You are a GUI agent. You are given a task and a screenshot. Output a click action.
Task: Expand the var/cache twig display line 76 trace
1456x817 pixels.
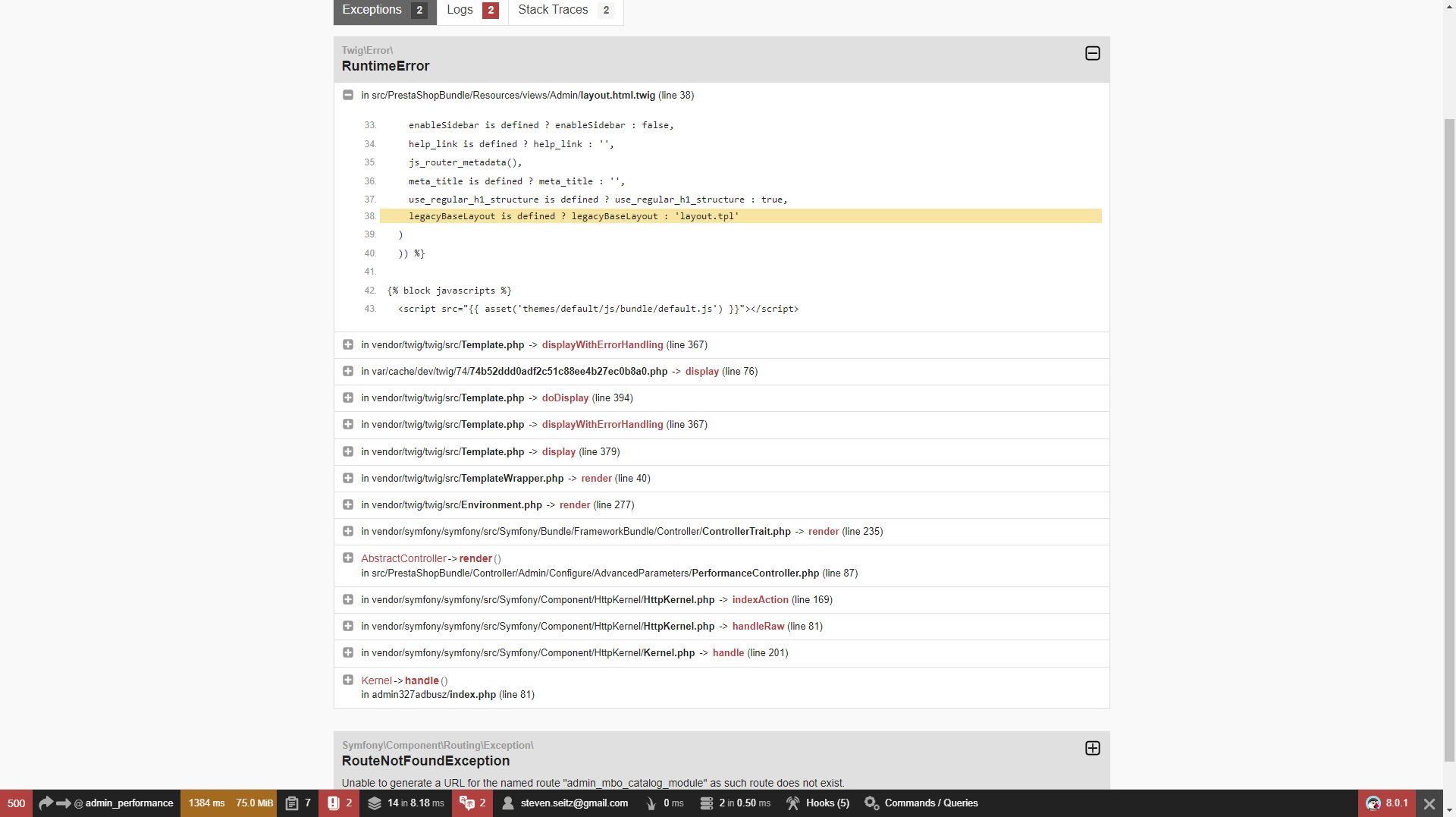pos(348,371)
